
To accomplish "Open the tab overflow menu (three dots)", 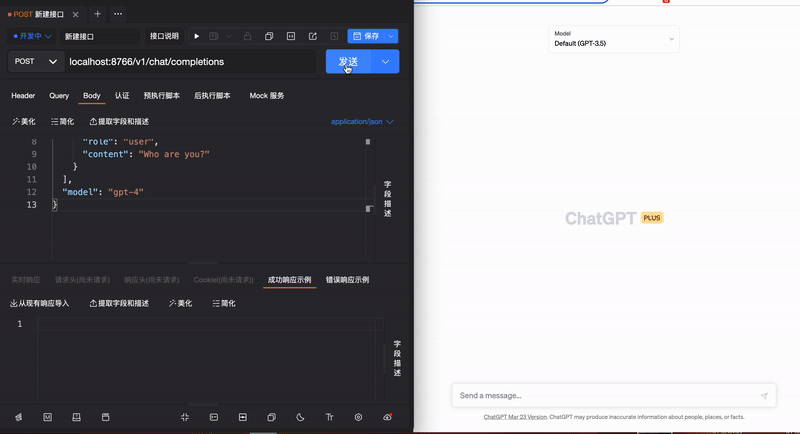I will point(118,14).
